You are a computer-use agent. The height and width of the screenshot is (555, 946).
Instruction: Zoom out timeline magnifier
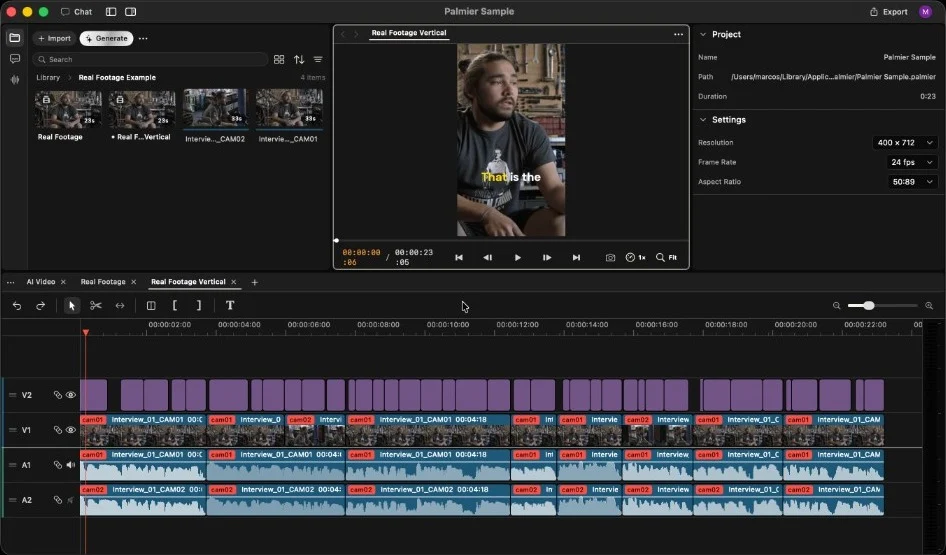pos(837,306)
